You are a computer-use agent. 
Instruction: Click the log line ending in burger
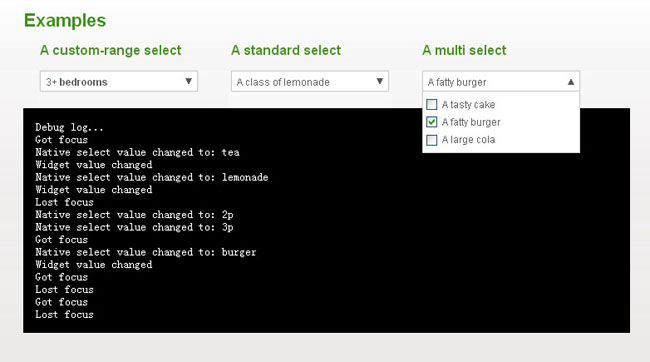pyautogui.click(x=146, y=252)
